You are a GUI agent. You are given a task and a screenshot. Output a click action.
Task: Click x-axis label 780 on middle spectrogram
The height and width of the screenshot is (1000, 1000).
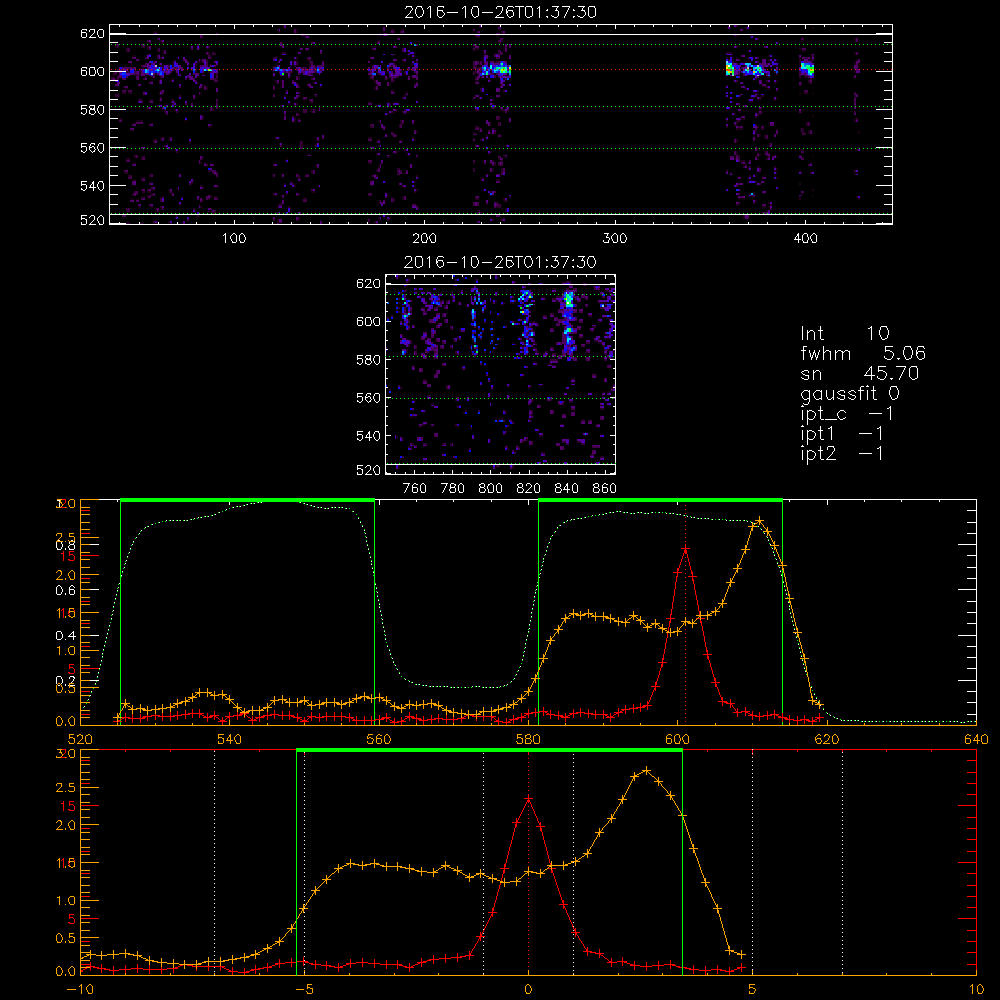[453, 489]
